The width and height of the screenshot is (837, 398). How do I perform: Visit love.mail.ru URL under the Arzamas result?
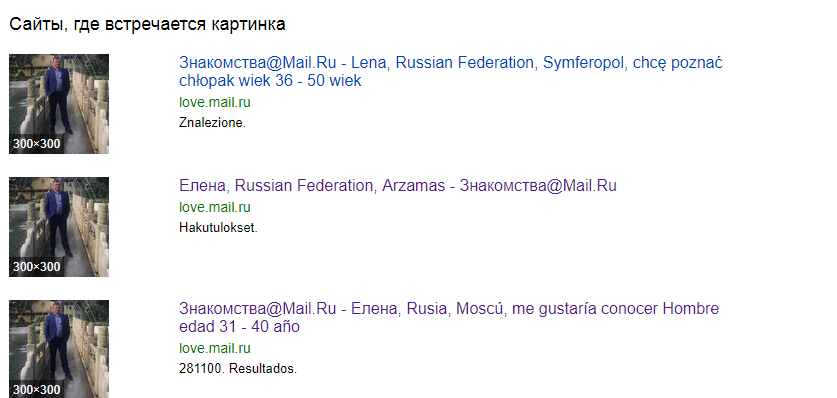215,207
